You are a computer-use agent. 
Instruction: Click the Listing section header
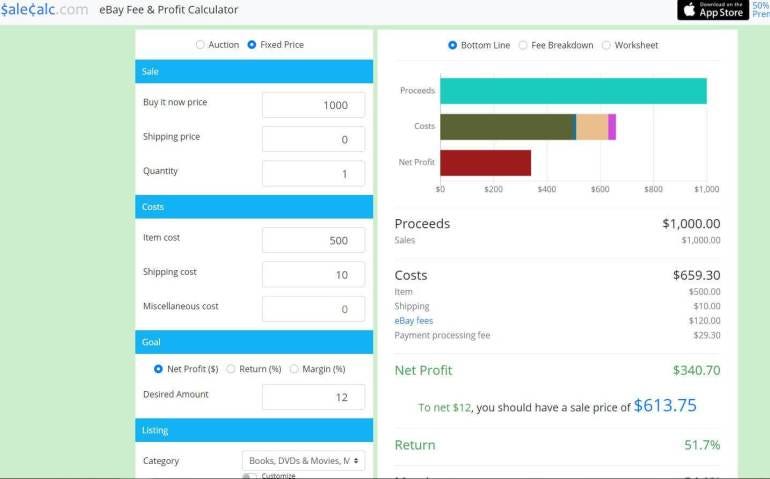pos(254,430)
